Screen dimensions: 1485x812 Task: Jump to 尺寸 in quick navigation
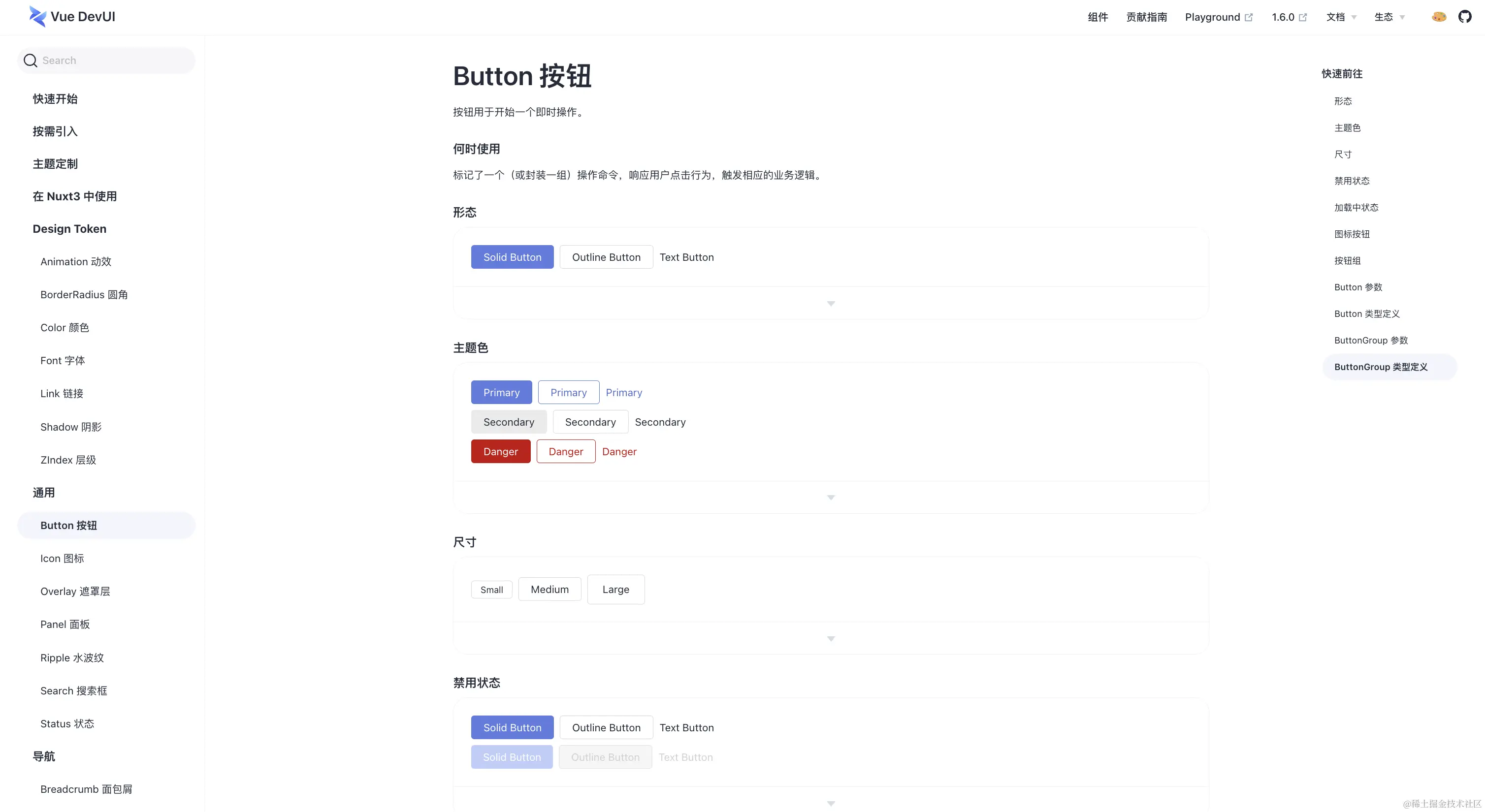tap(1343, 155)
